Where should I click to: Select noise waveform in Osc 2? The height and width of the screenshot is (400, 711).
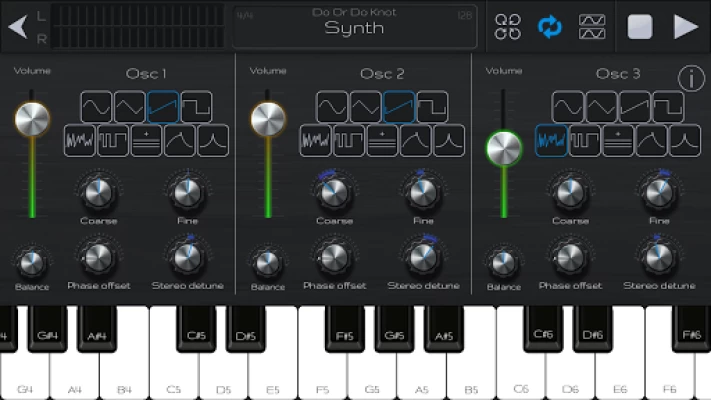click(315, 141)
